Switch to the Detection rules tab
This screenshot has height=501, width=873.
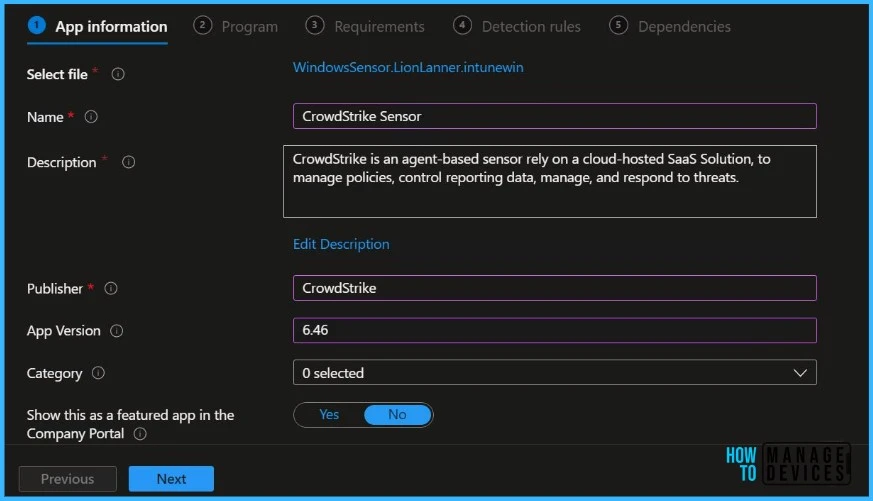pyautogui.click(x=517, y=27)
